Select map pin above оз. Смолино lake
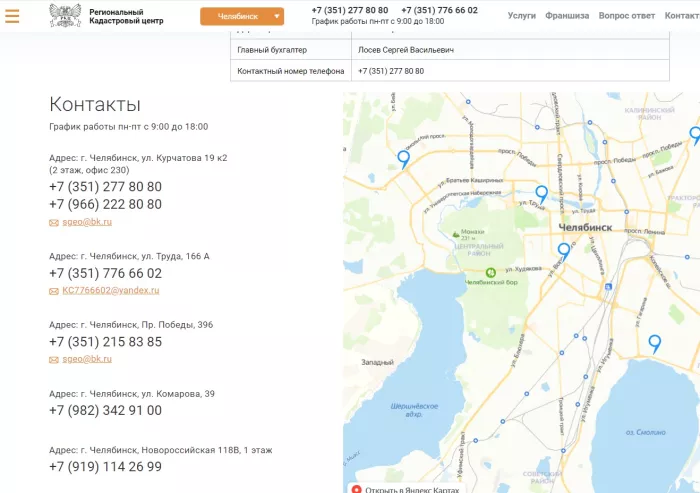Image resolution: width=700 pixels, height=493 pixels. point(655,342)
